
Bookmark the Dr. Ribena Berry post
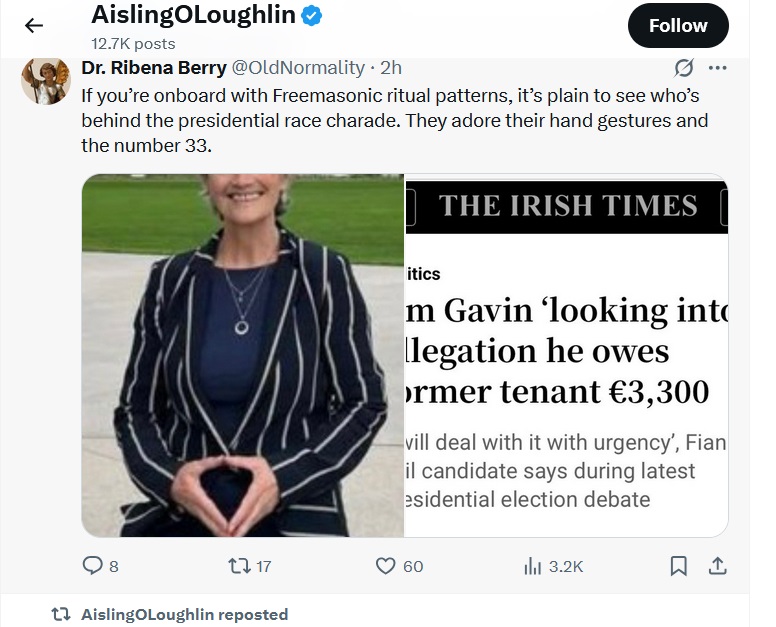click(679, 566)
